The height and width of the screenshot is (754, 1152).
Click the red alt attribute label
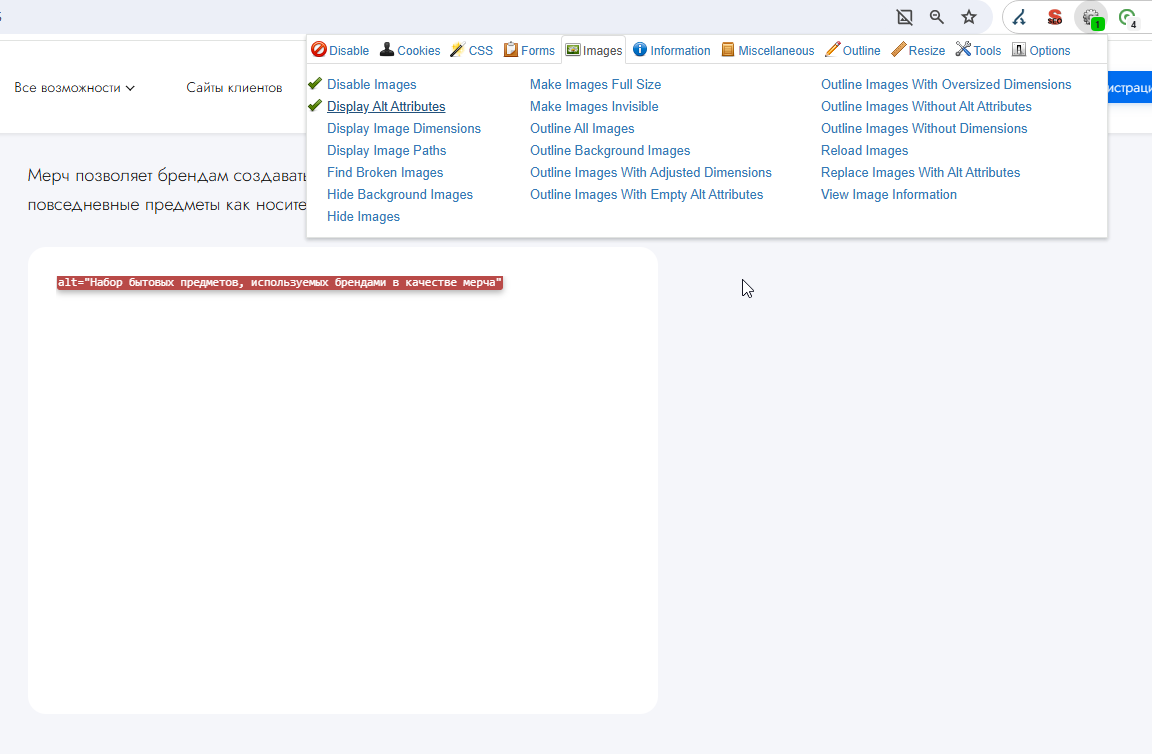280,283
